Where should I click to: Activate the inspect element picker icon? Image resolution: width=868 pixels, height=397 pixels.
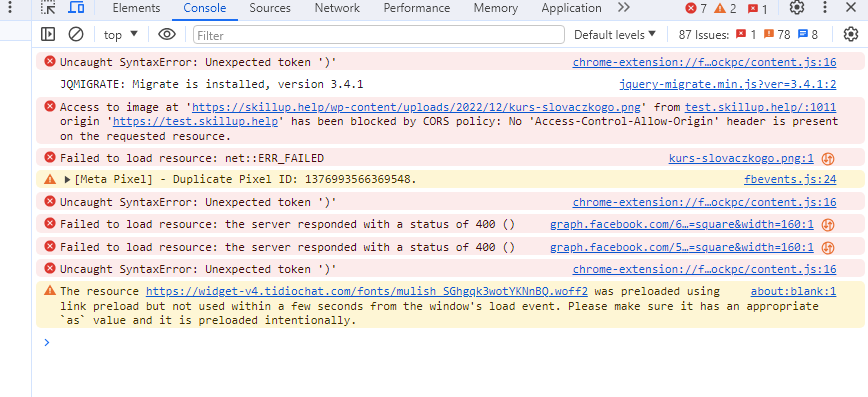coord(49,8)
